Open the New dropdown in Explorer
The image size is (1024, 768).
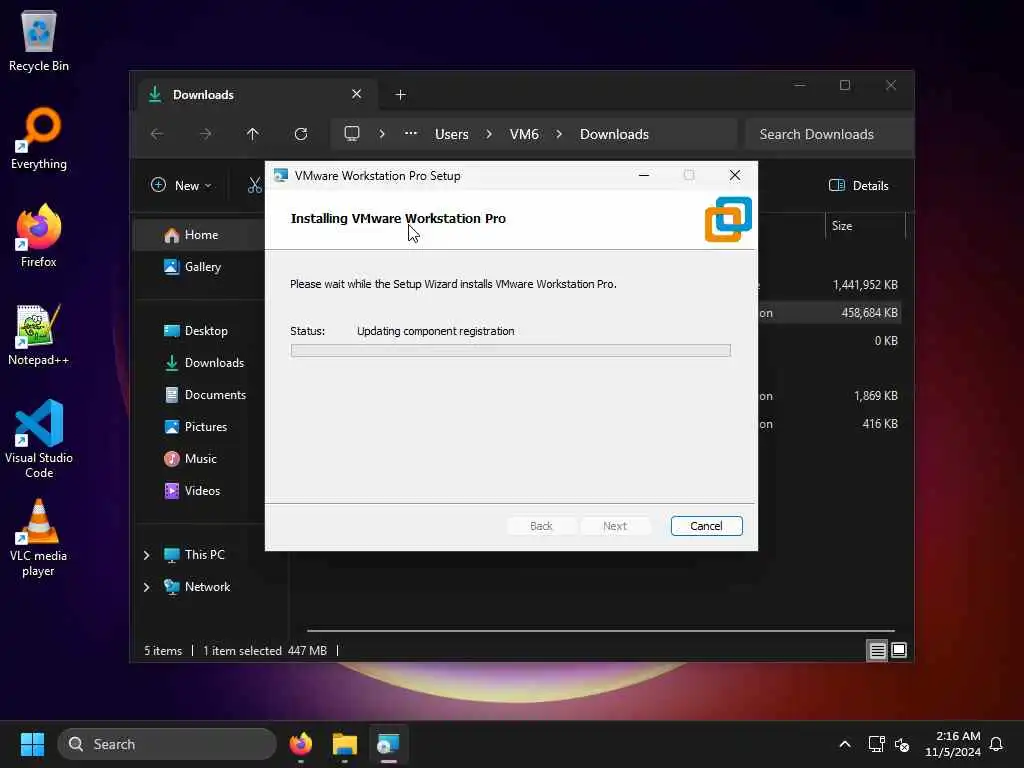pyautogui.click(x=181, y=185)
